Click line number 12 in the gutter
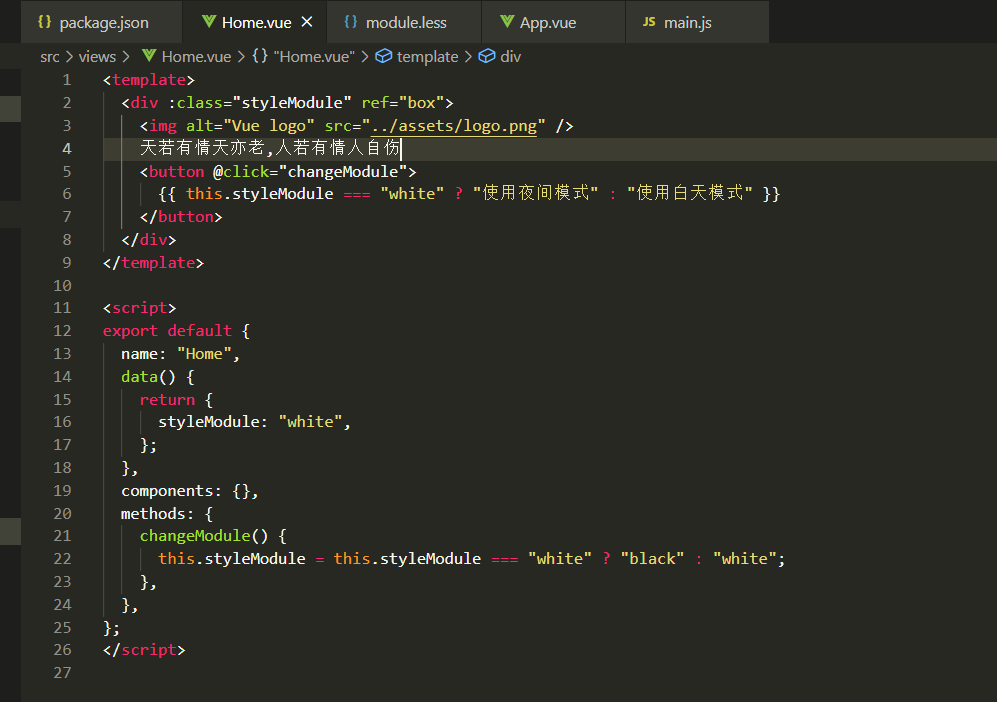The height and width of the screenshot is (702, 997). coord(62,331)
